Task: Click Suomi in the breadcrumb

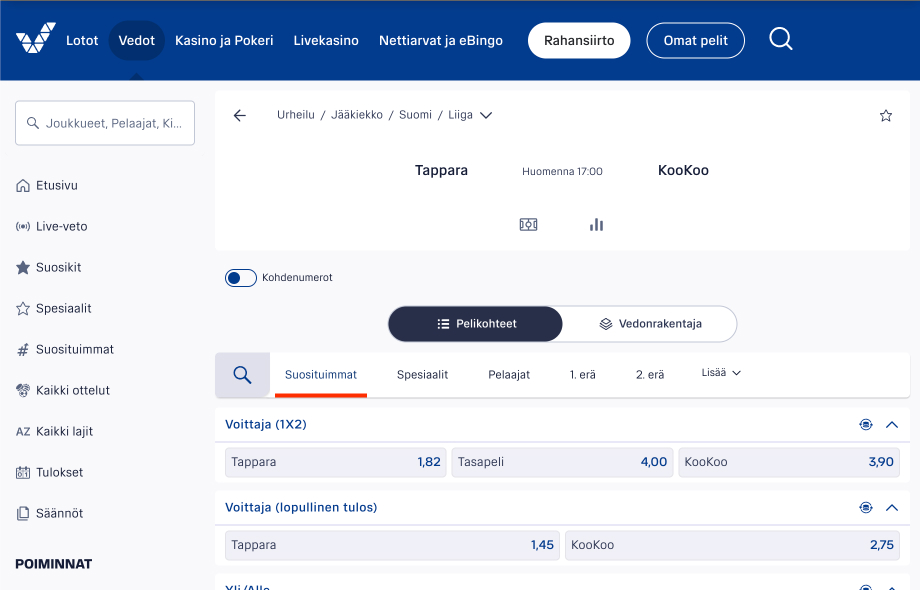Action: point(415,115)
